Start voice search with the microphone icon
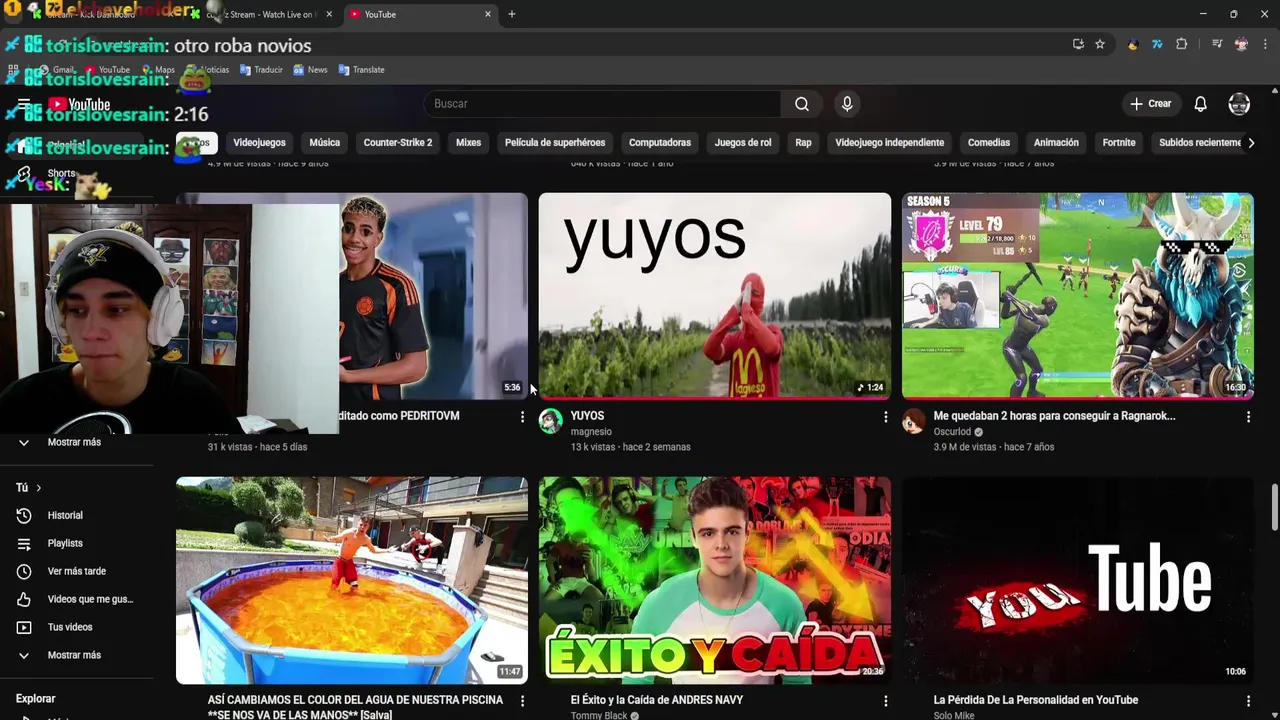The height and width of the screenshot is (720, 1280). pyautogui.click(x=847, y=104)
